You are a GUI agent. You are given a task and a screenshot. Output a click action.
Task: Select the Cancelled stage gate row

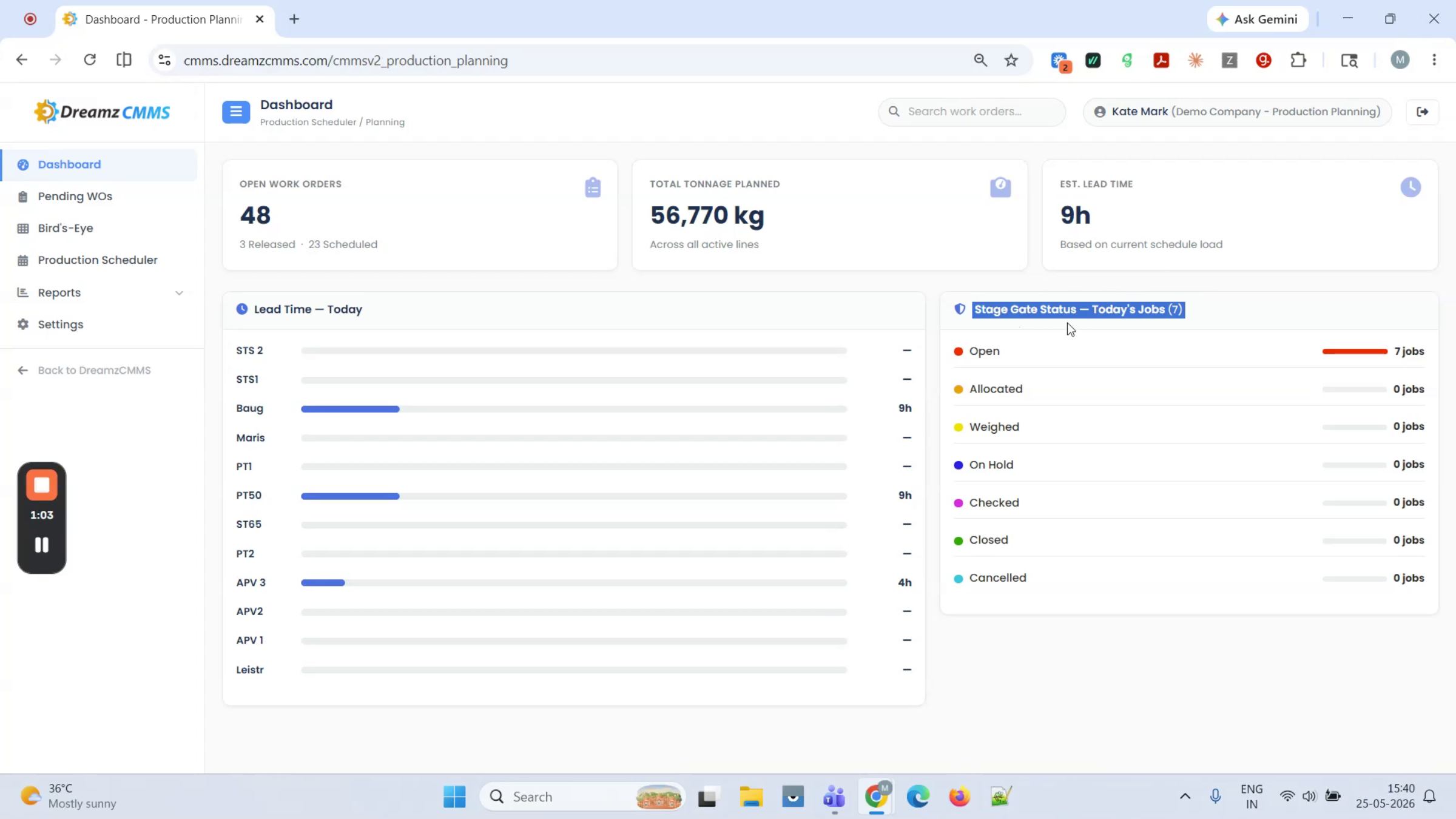1188,578
